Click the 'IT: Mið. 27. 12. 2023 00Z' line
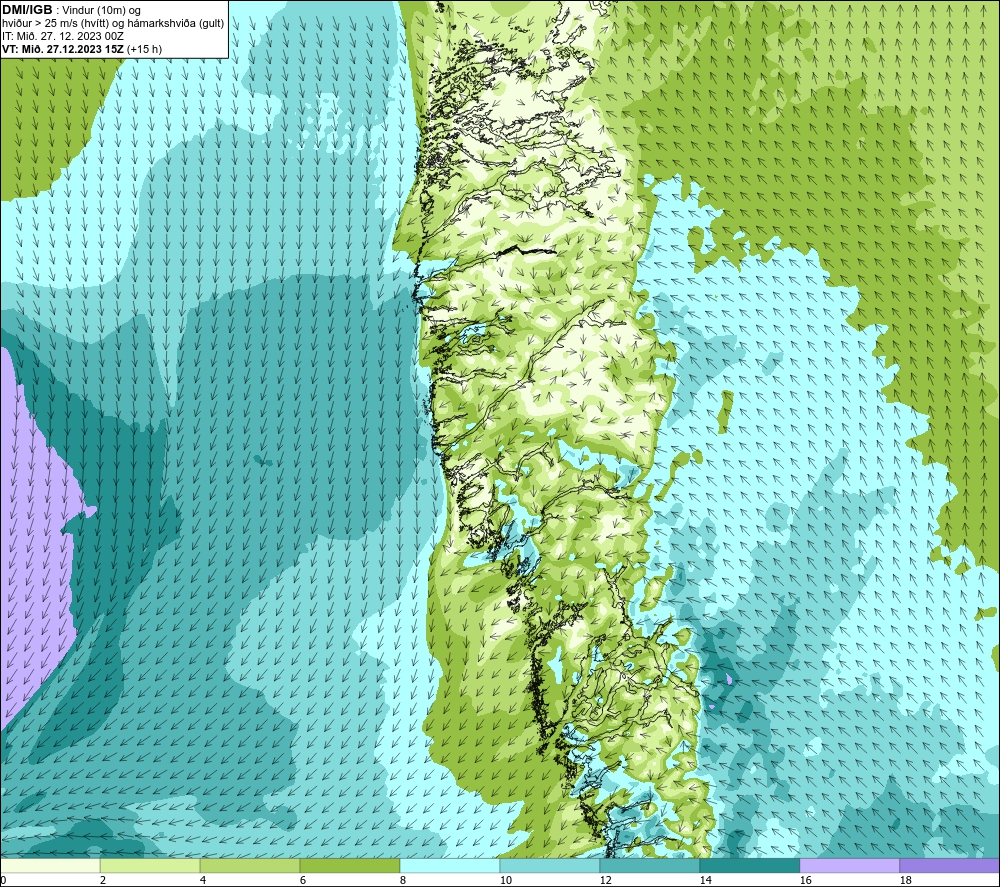Screen dimensions: 1000x887 click(x=62, y=36)
